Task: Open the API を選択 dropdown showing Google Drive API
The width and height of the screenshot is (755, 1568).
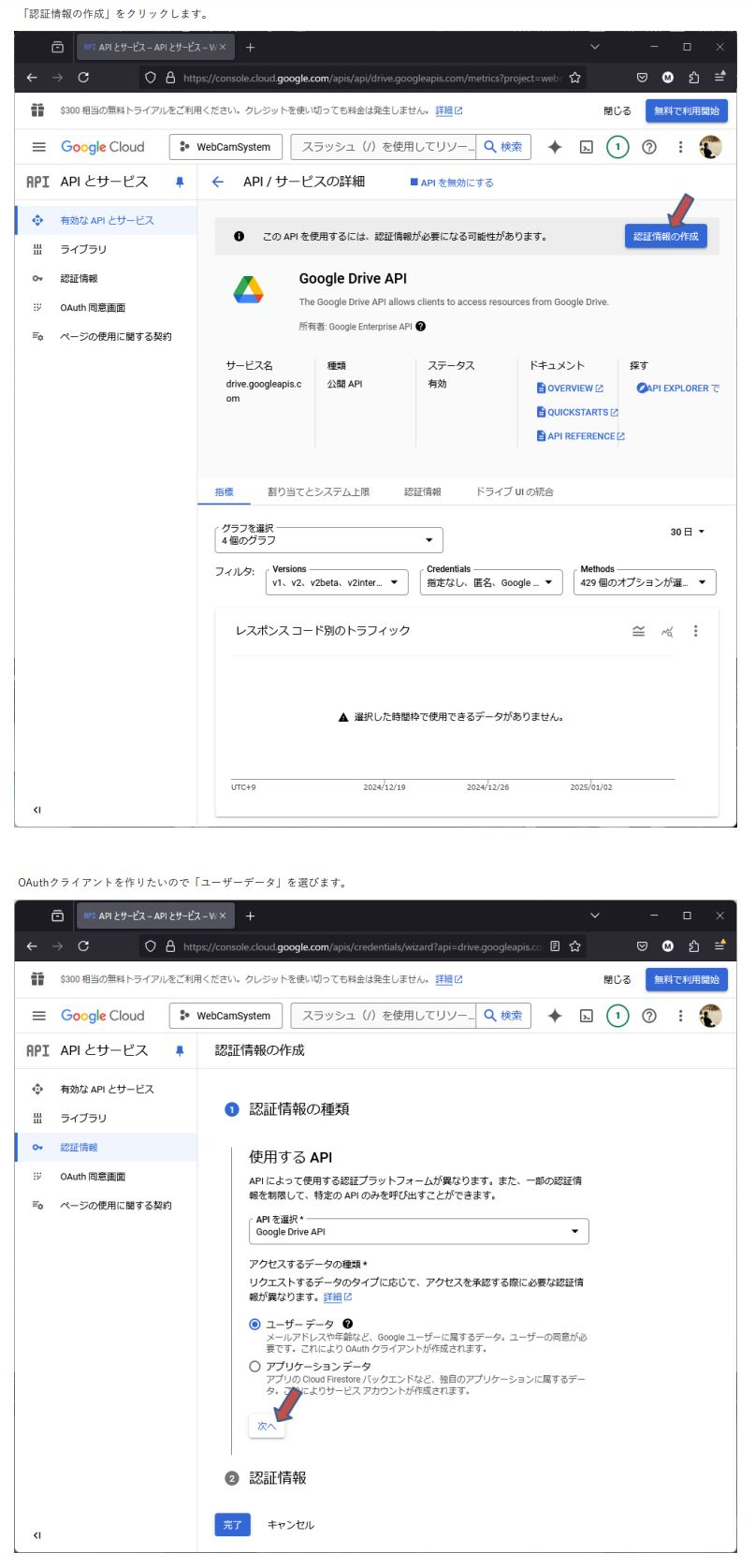Action: pos(419,1231)
